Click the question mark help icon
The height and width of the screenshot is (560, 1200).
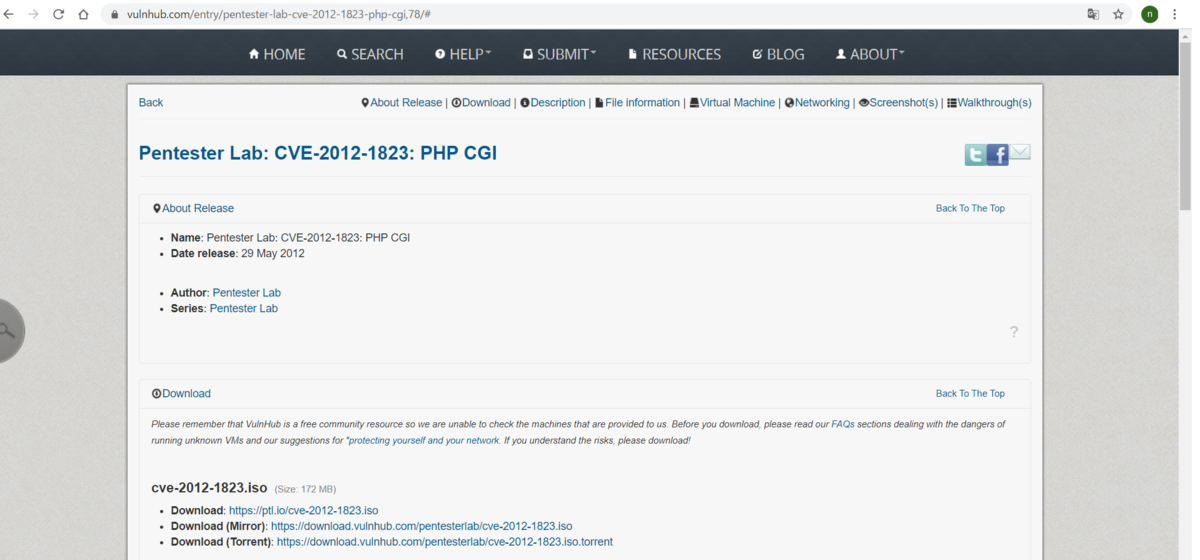pos(1013,332)
